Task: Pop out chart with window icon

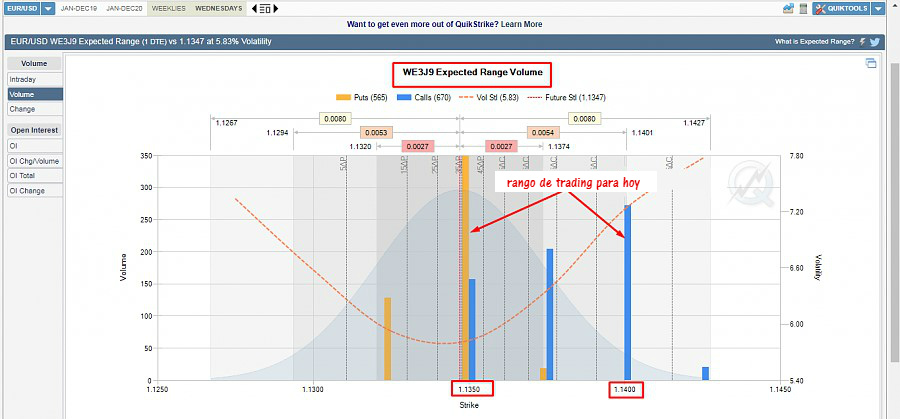Action: [x=871, y=64]
